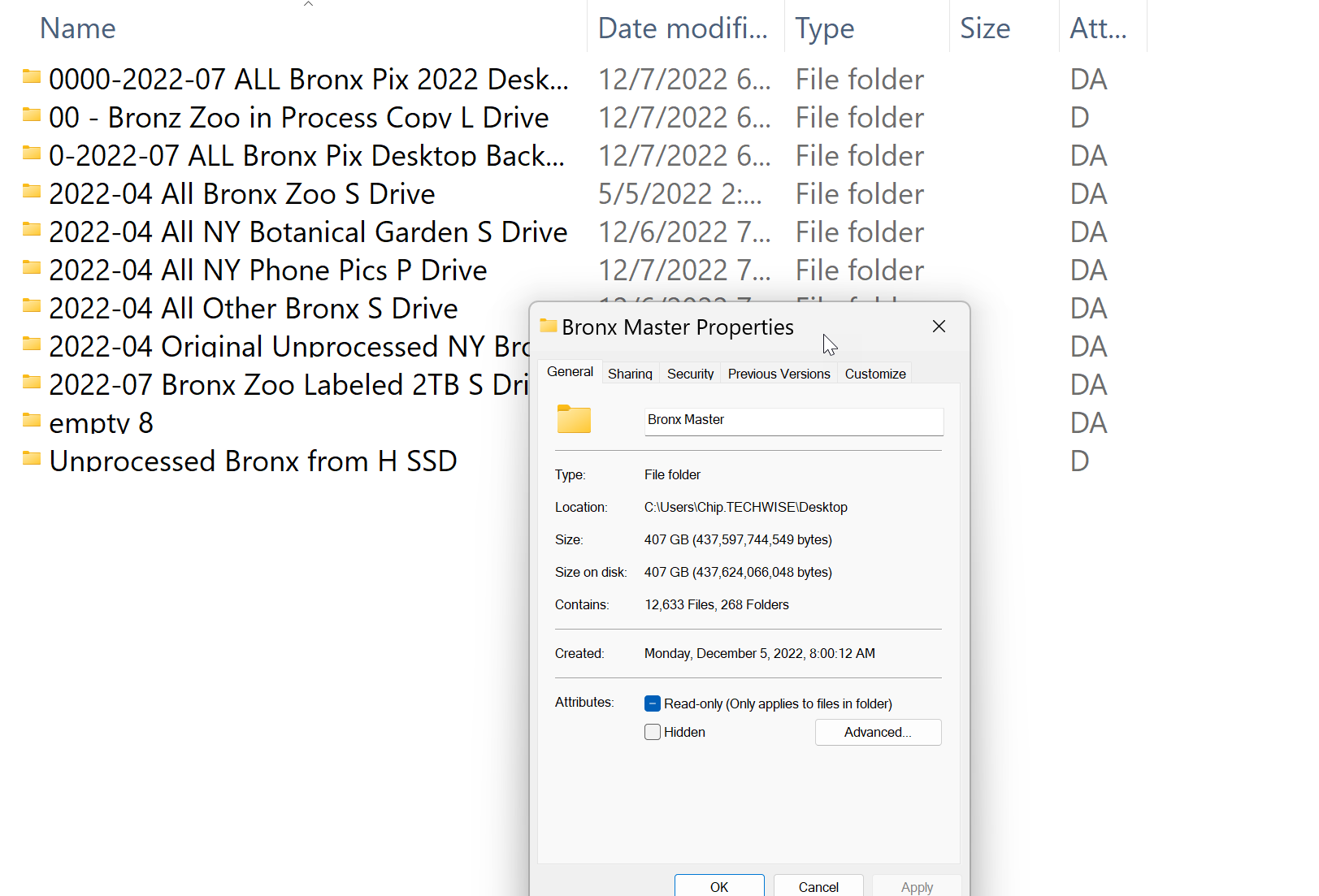The image size is (1319, 896).
Task: Click folder icon of 0-2022-07 ALL Bronx Pix Desktop row
Action: (32, 153)
